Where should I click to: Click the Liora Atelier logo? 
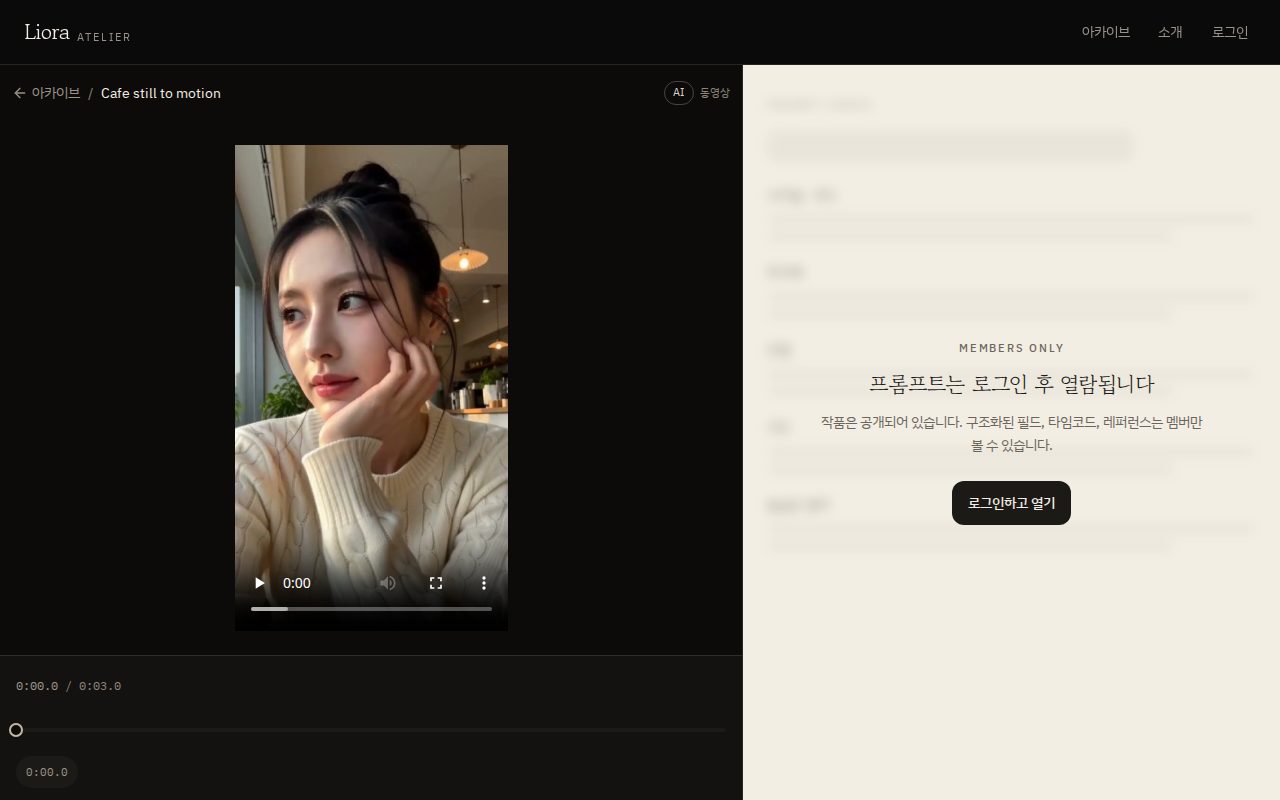[x=77, y=32]
